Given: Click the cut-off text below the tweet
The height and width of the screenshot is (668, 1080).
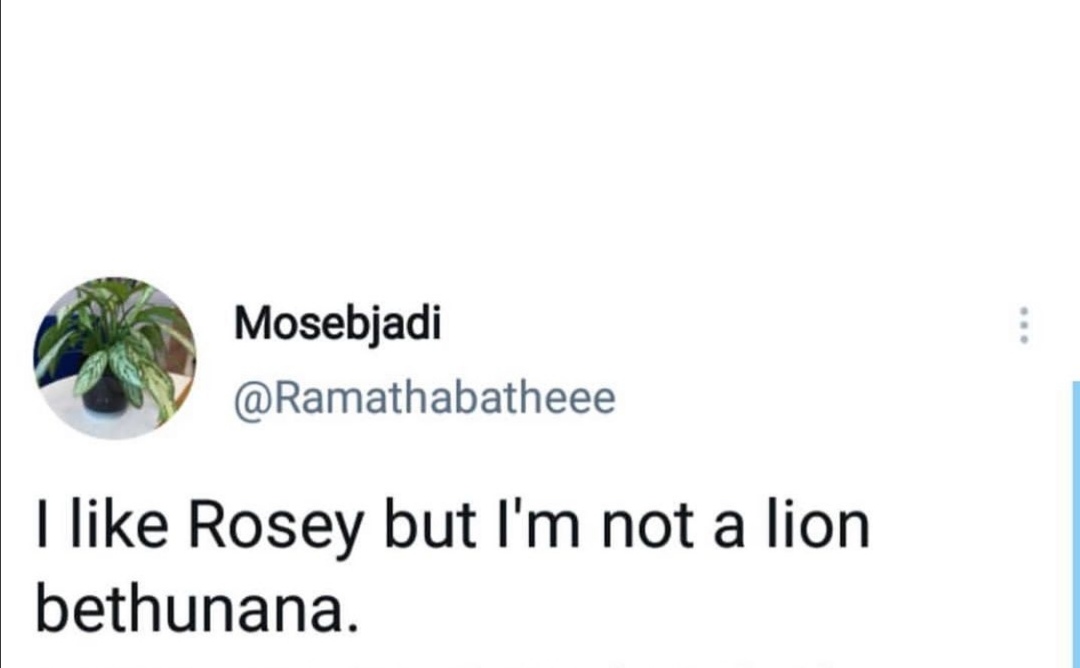Looking at the screenshot, I should click(540, 662).
